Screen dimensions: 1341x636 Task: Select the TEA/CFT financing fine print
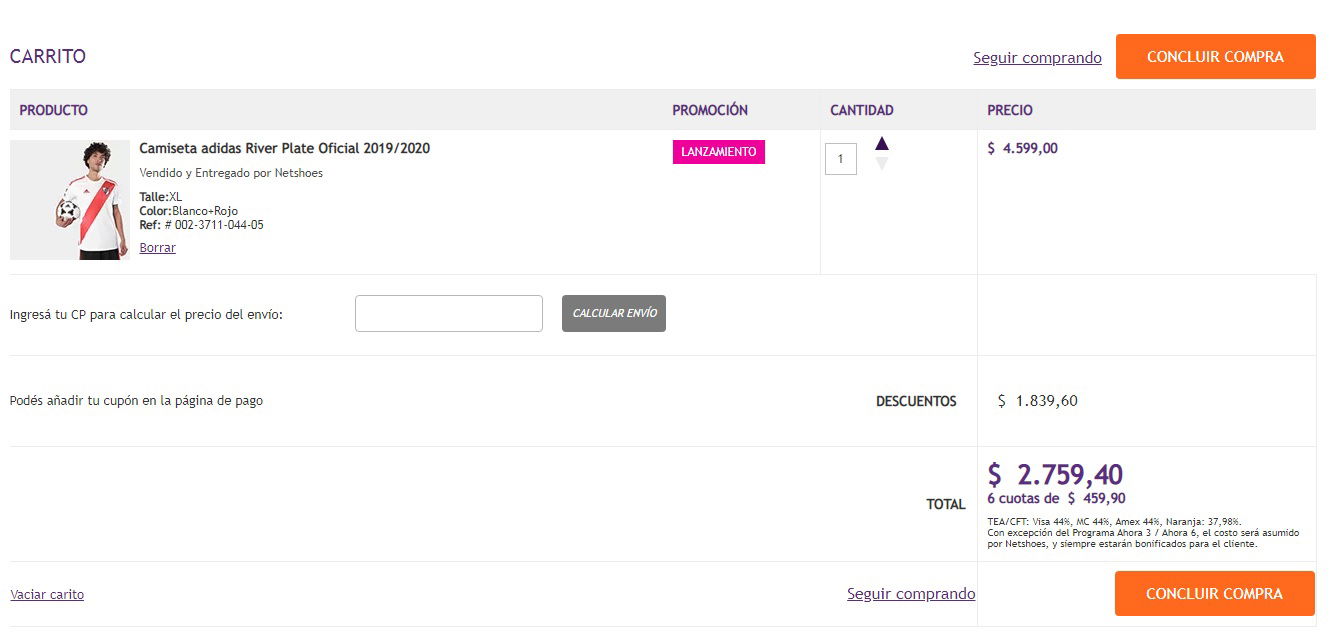[x=1143, y=533]
